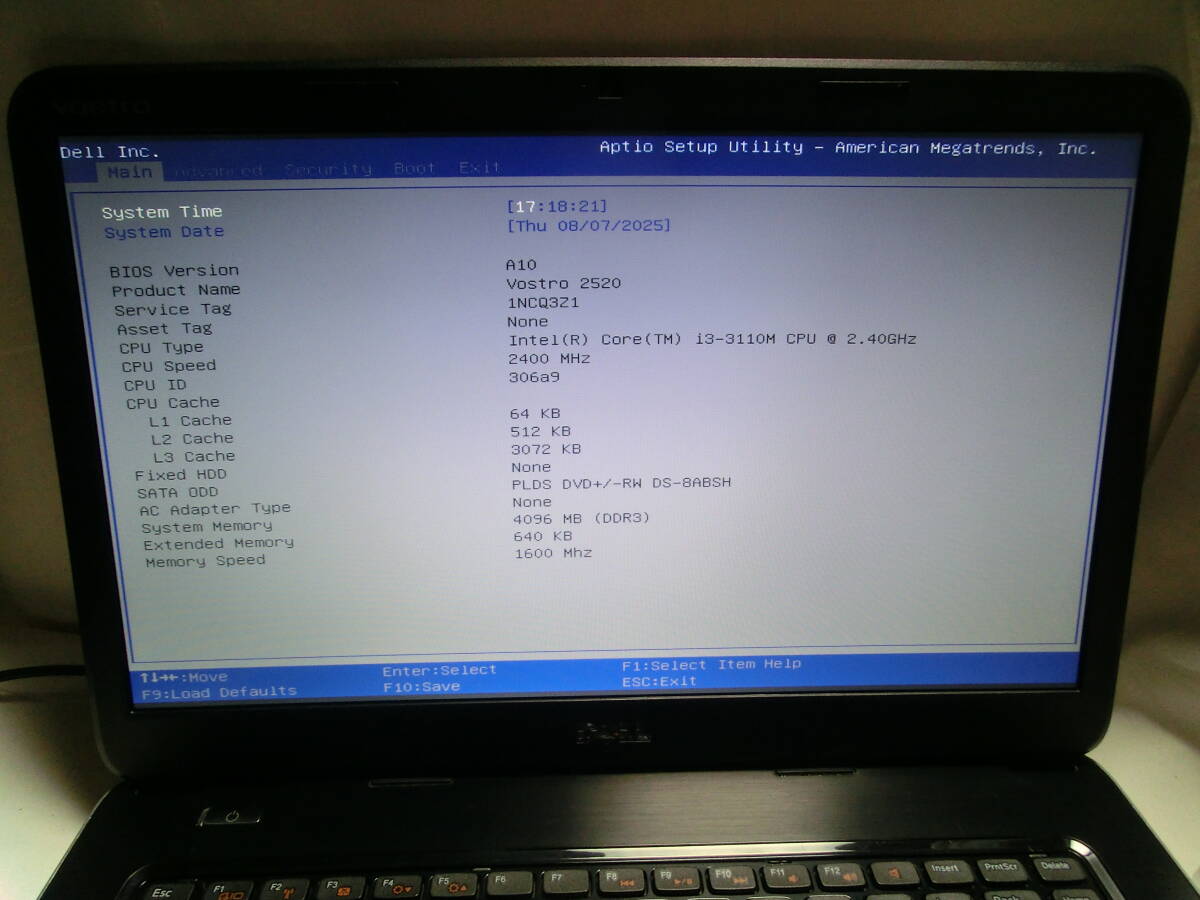Screen dimensions: 1200x900
Task: Select the PLDS DVD+/-RW DS-8ABSH drive text
Action: click(621, 483)
